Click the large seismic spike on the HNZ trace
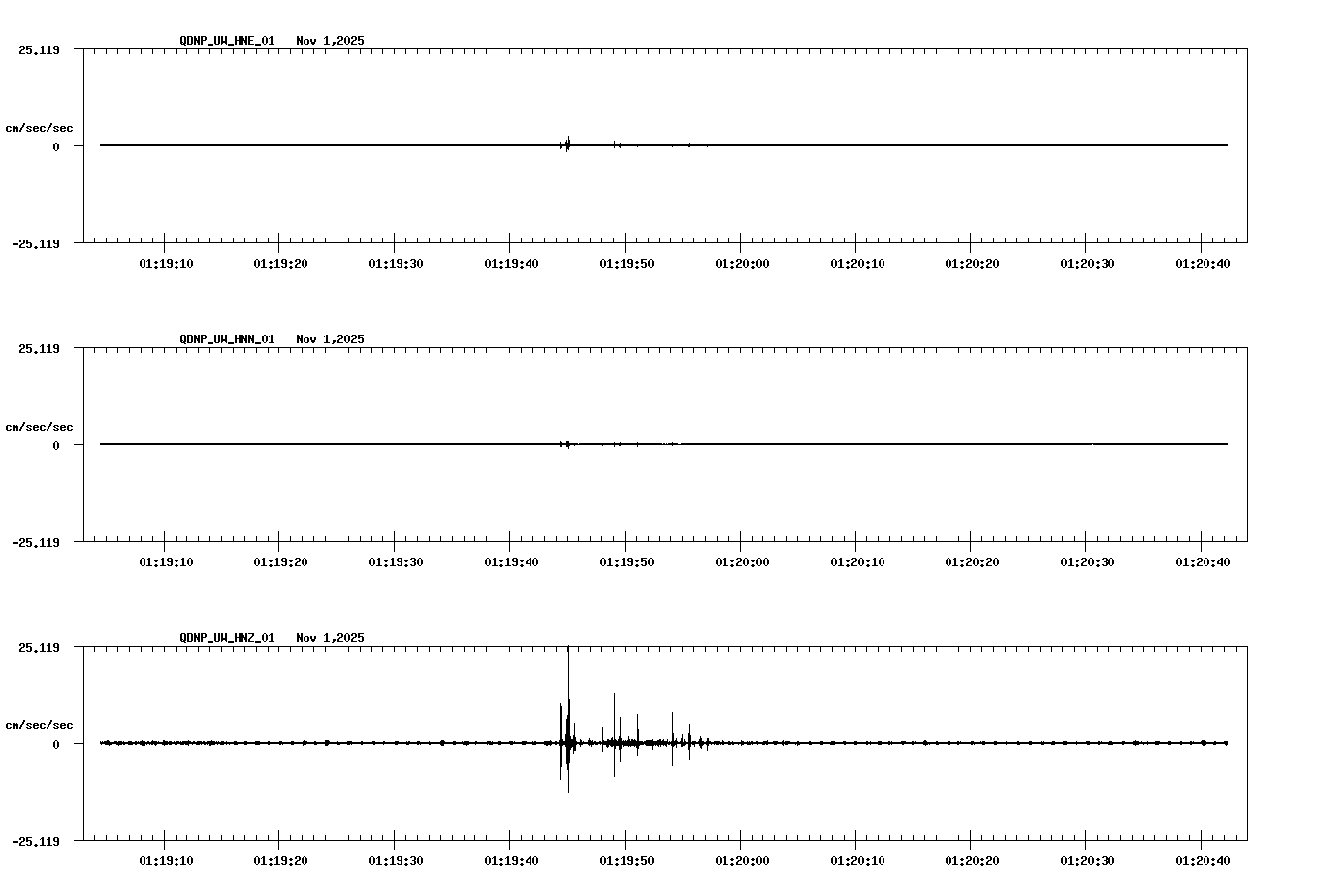1317x896 pixels. click(568, 718)
